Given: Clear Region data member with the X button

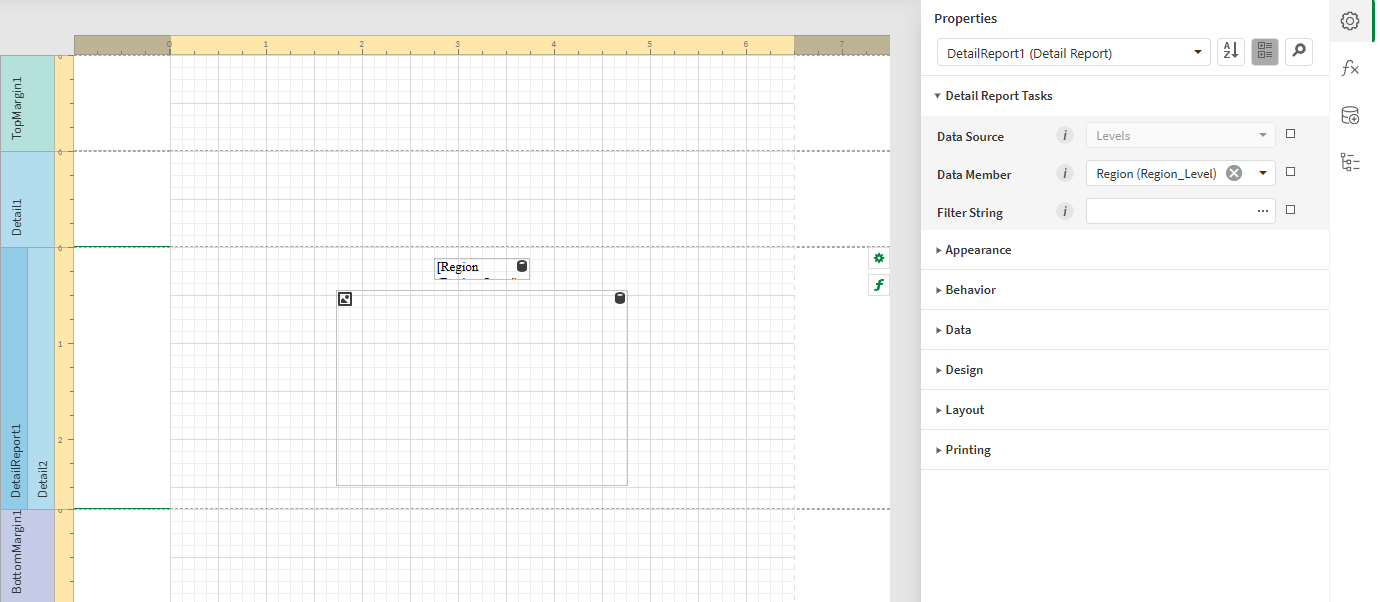Looking at the screenshot, I should tap(1233, 171).
